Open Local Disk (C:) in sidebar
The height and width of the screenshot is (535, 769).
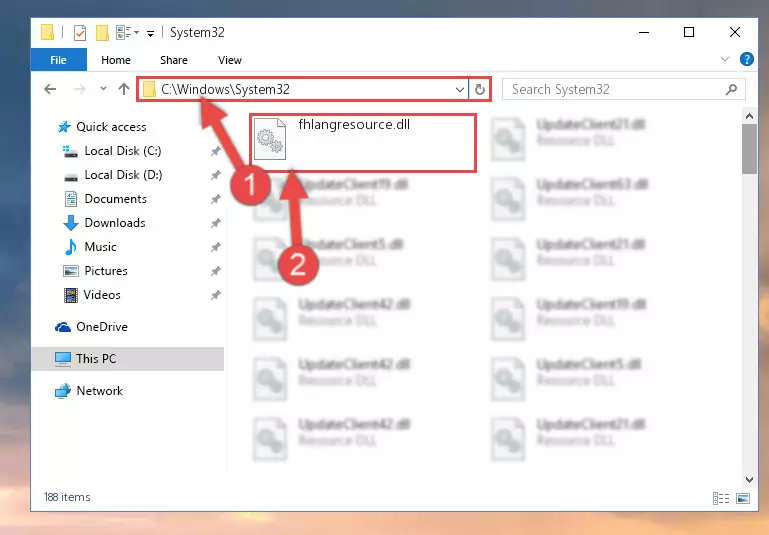click(112, 151)
